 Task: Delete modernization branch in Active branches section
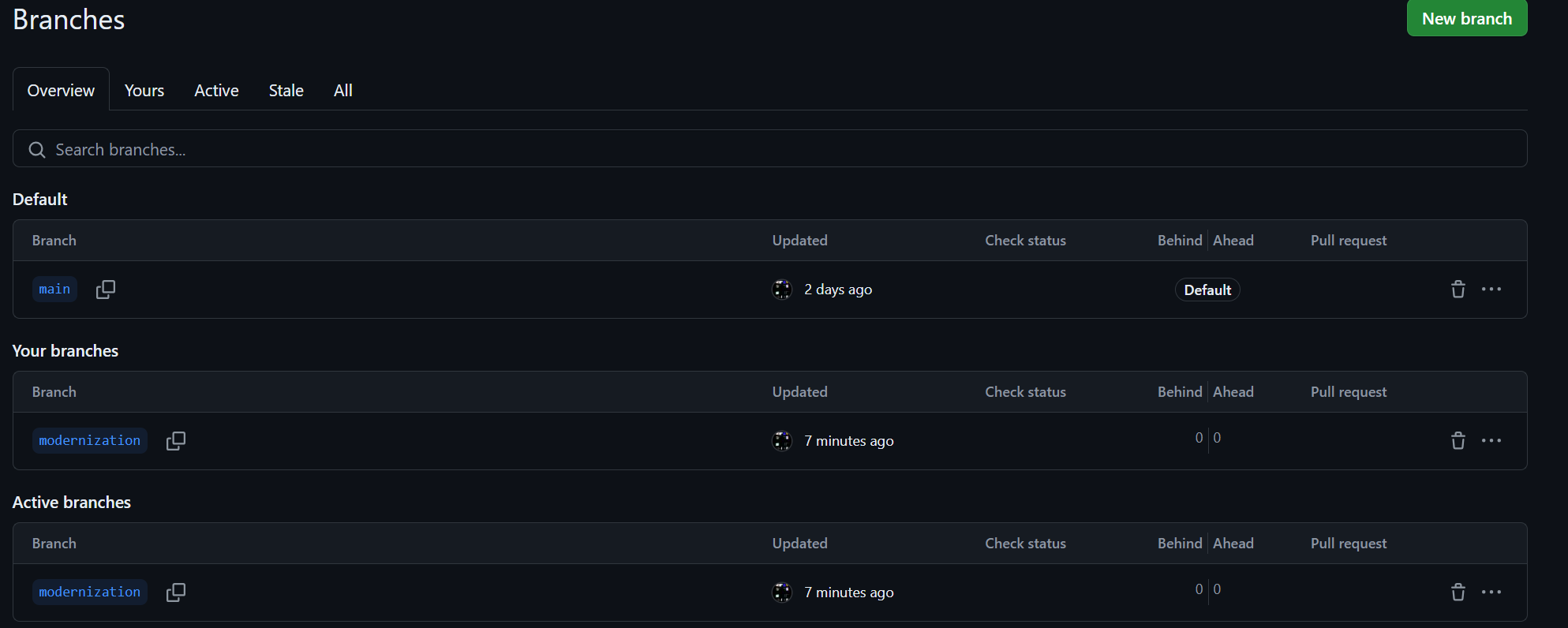pos(1458,592)
